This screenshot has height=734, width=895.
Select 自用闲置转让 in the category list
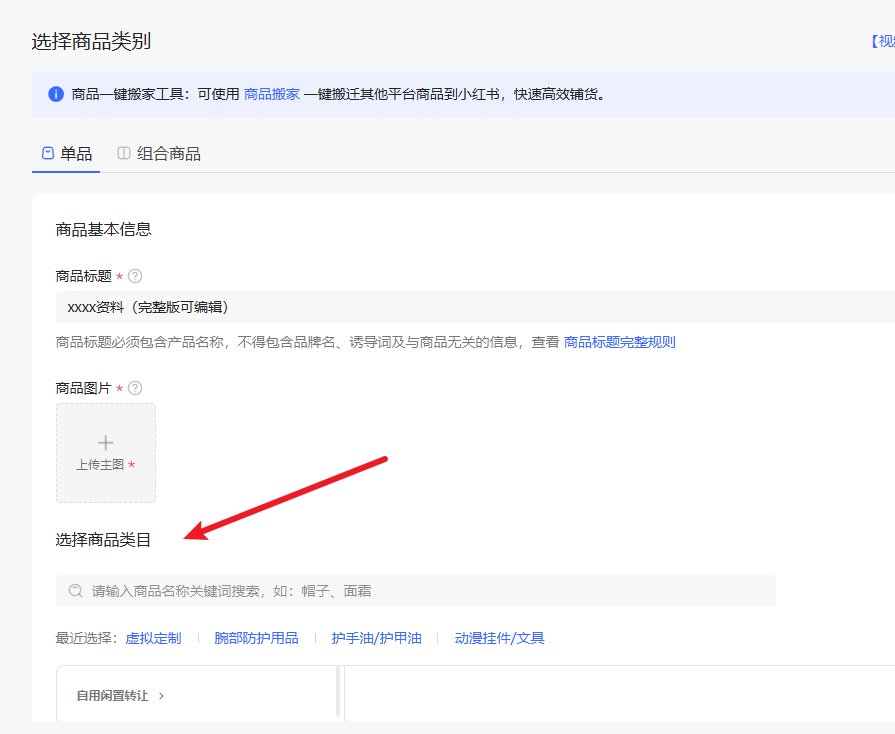coord(112,695)
